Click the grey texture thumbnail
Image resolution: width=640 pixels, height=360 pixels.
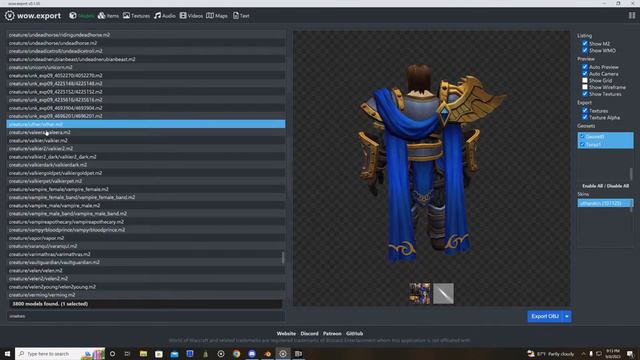[443, 293]
